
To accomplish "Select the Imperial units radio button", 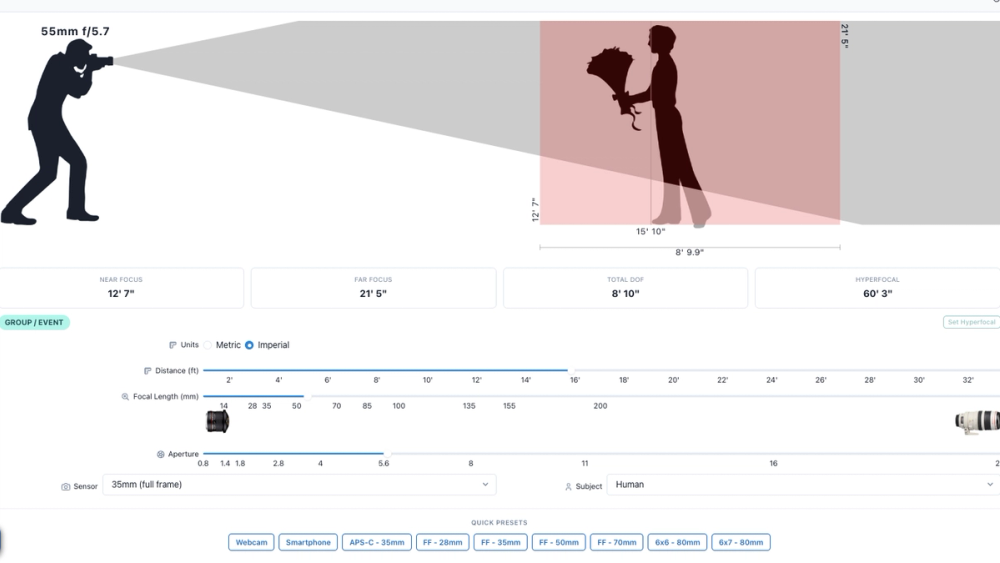I will [x=249, y=345].
